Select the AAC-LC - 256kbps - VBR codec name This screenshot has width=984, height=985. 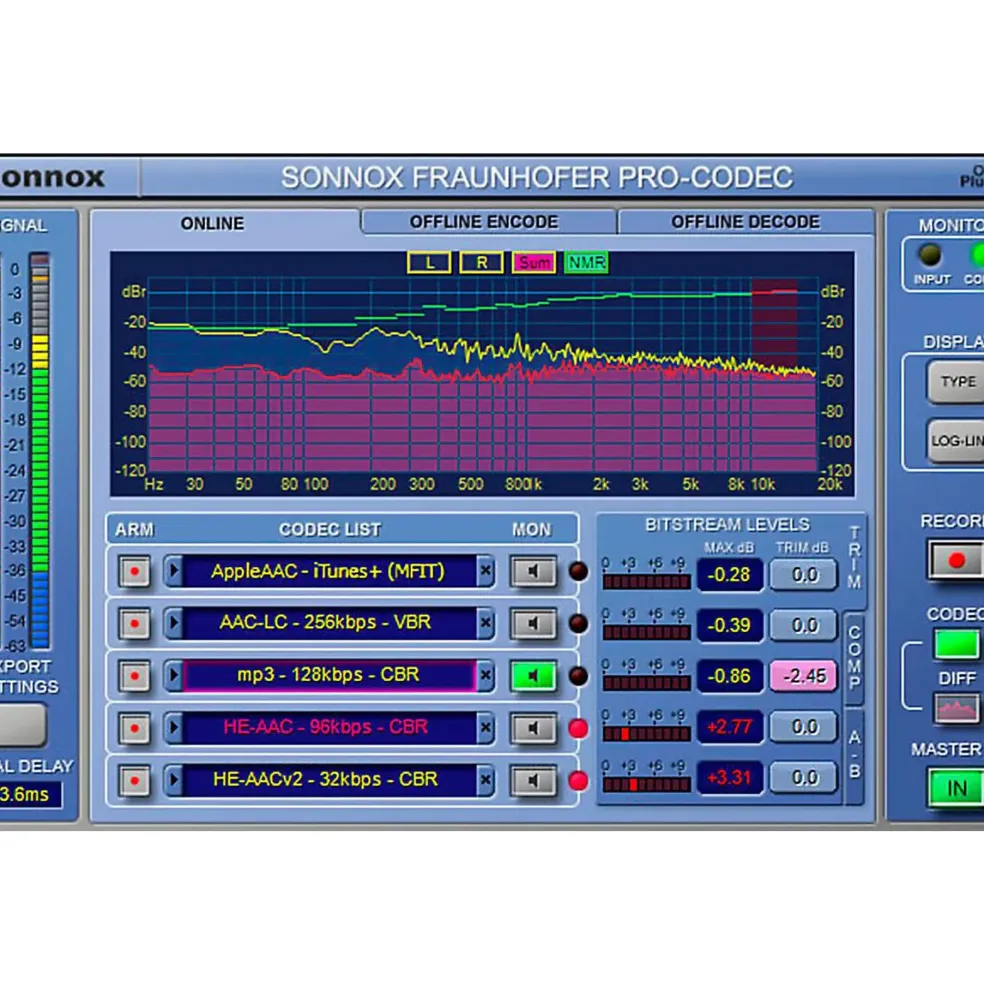(329, 623)
